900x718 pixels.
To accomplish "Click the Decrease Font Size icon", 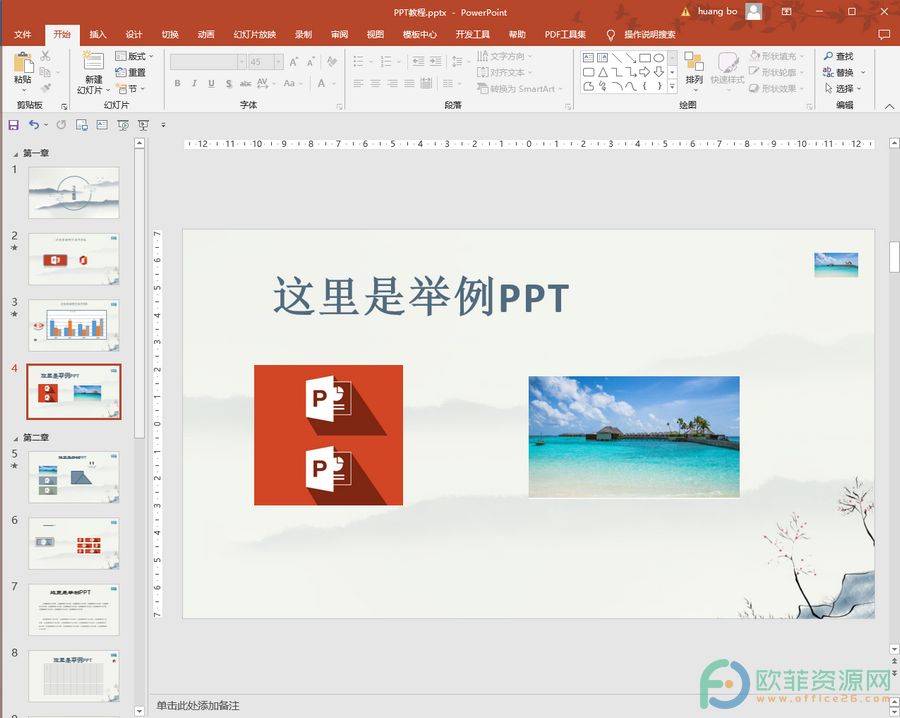I will [x=311, y=61].
